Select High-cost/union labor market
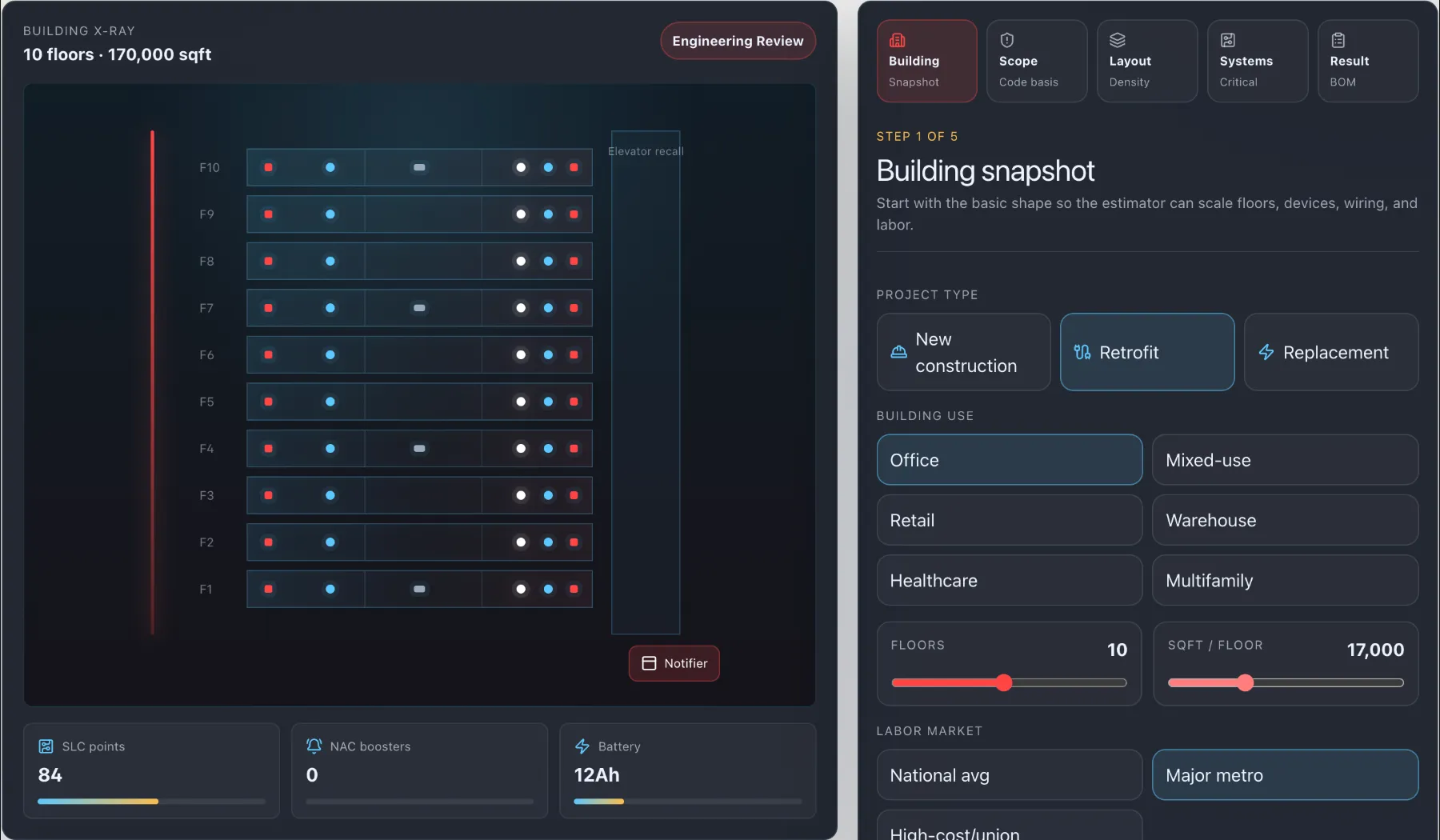Image resolution: width=1440 pixels, height=840 pixels. (x=1010, y=826)
